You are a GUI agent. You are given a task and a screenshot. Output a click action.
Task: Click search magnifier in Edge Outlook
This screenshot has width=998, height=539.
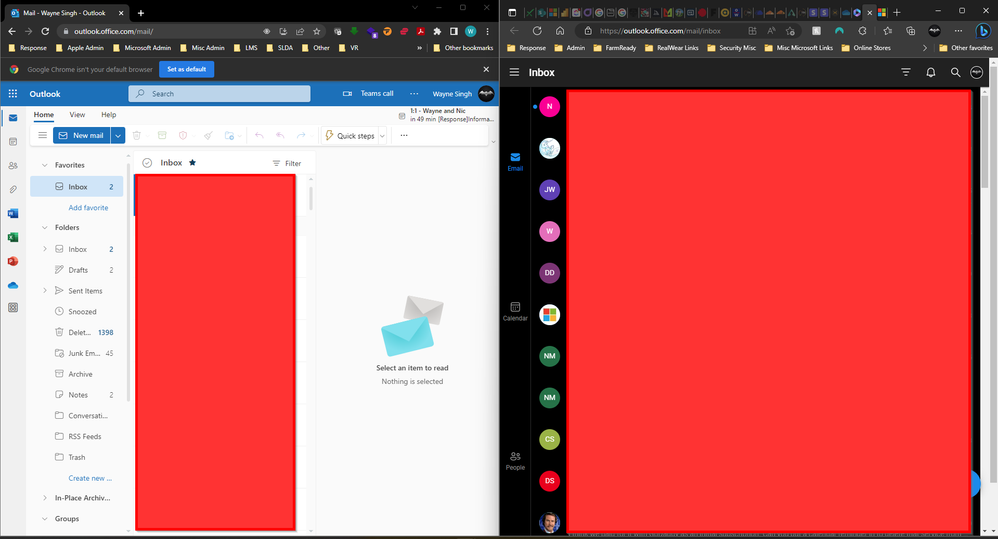point(955,73)
